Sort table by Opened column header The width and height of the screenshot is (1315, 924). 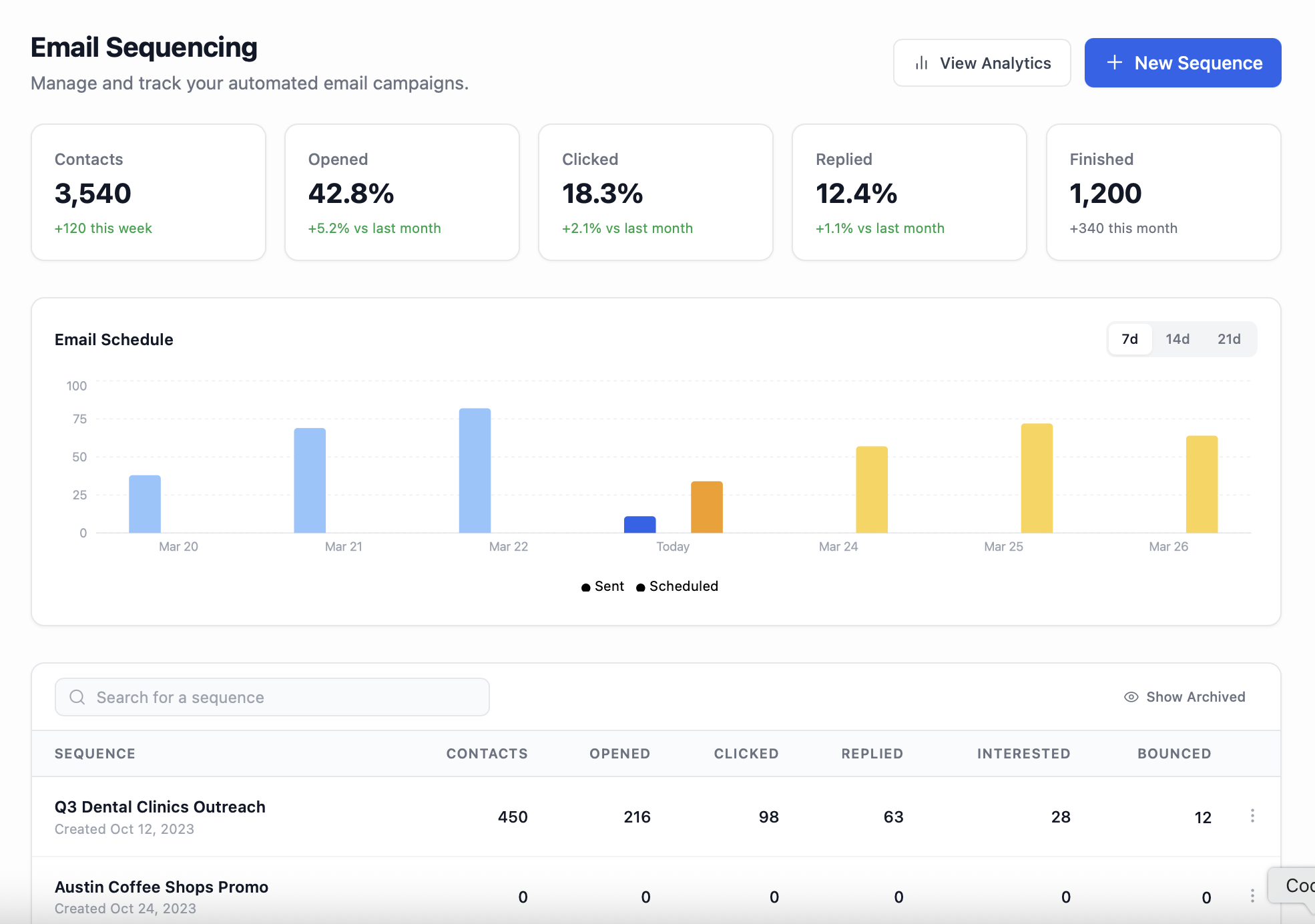[619, 754]
